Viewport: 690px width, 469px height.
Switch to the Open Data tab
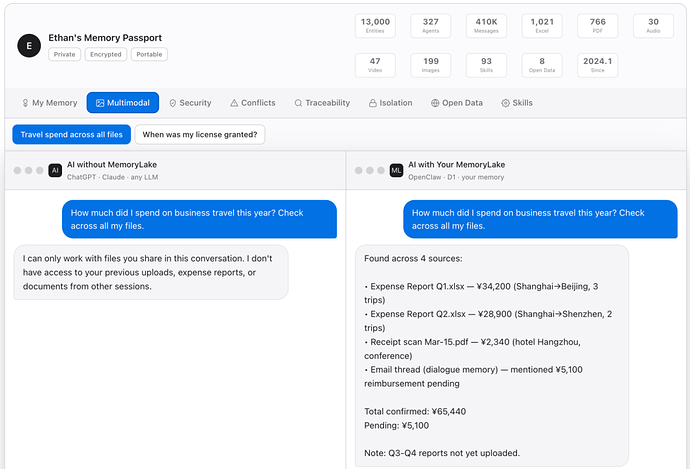(x=456, y=103)
